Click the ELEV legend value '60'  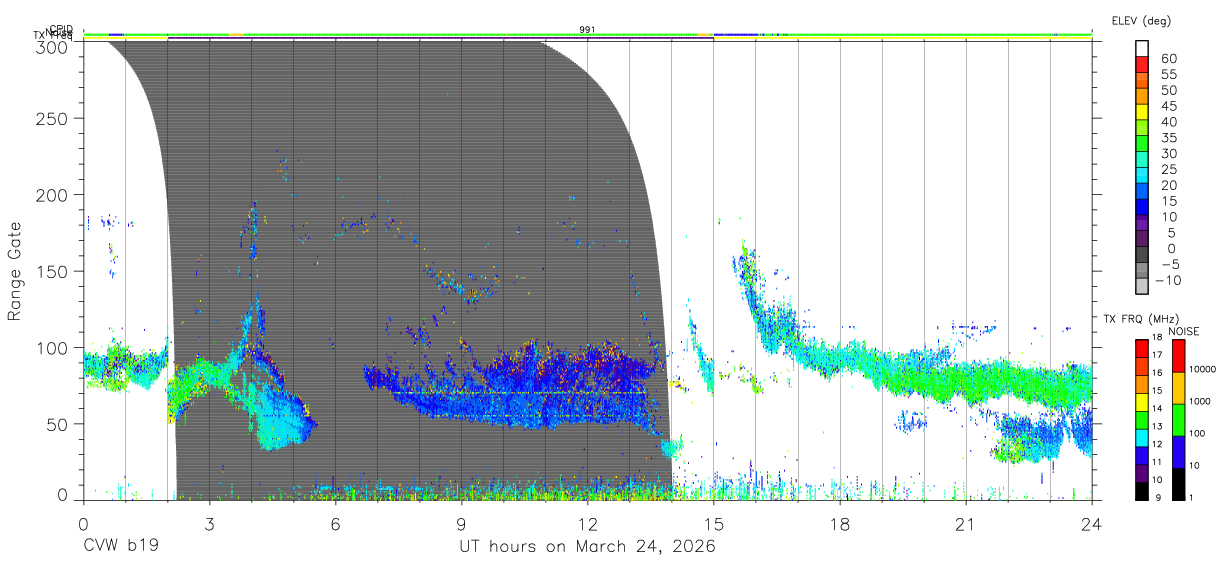pos(1169,58)
